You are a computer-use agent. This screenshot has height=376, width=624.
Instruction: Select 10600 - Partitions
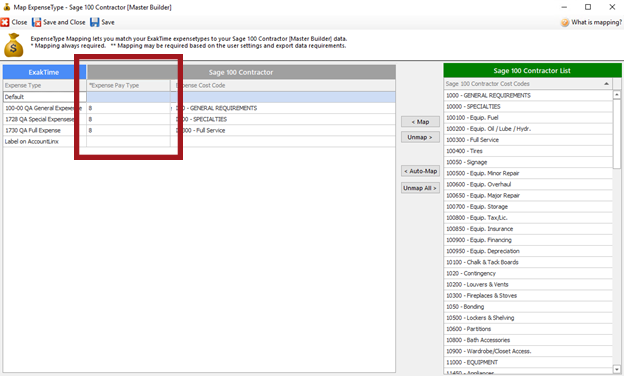coord(528,329)
